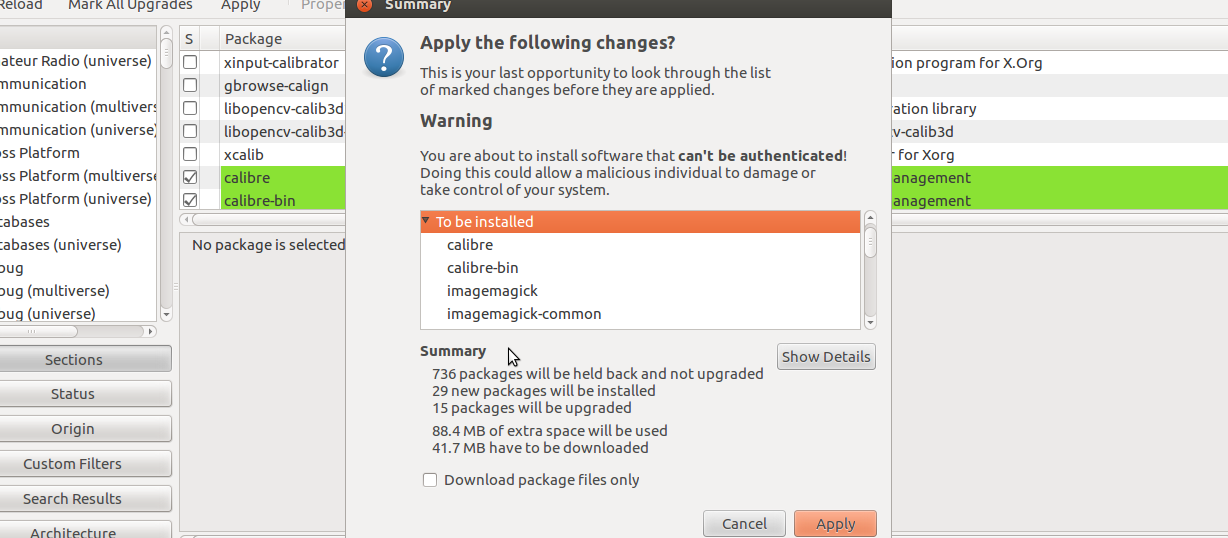Open the Sections filter view
1228x538 pixels.
point(73,359)
